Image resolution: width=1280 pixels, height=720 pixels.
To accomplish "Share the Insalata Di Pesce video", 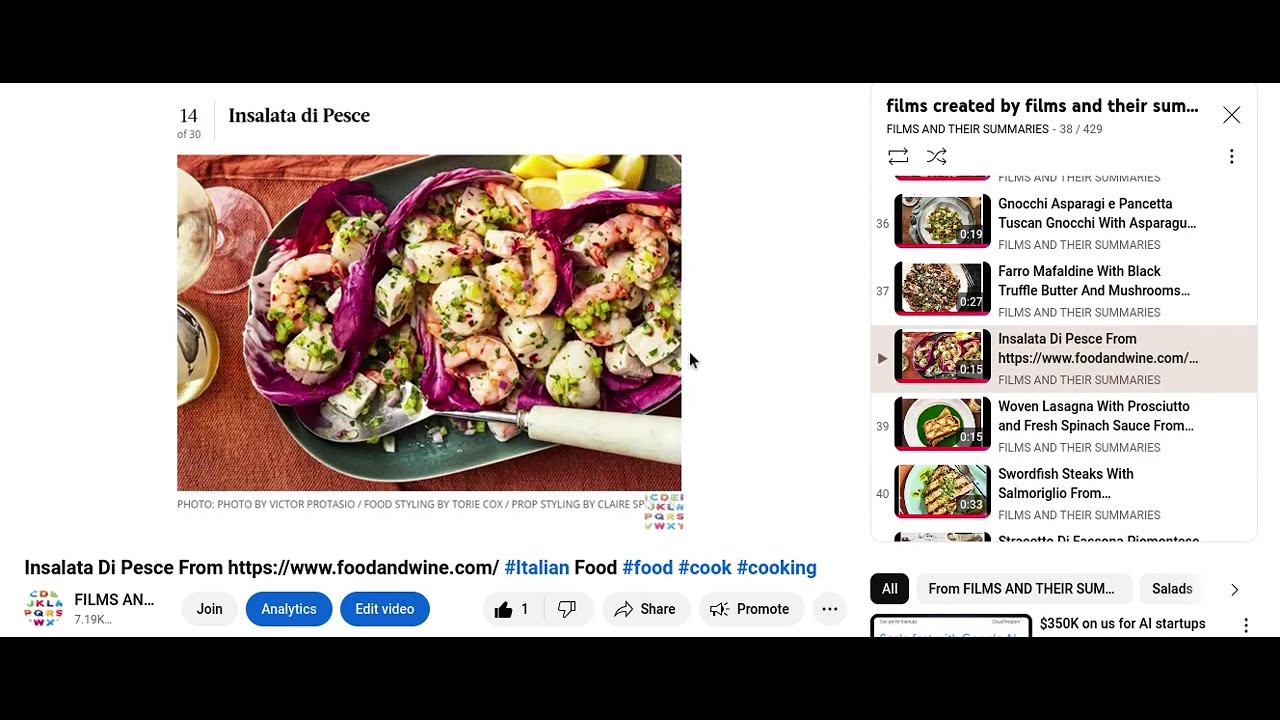I will point(645,609).
